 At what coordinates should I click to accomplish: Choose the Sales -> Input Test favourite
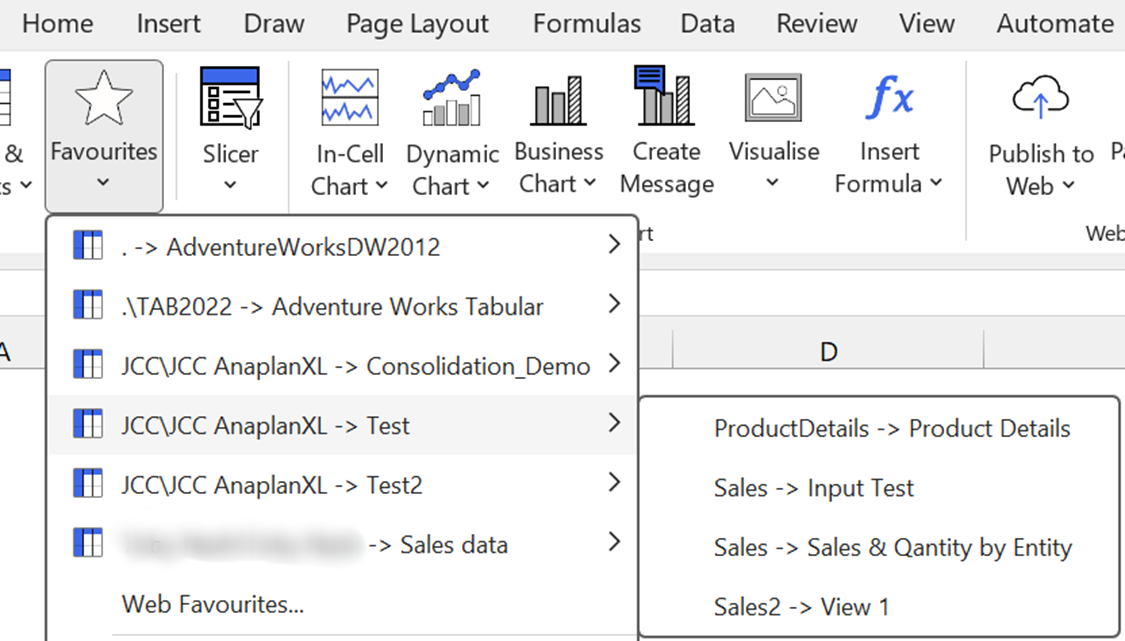tap(814, 488)
